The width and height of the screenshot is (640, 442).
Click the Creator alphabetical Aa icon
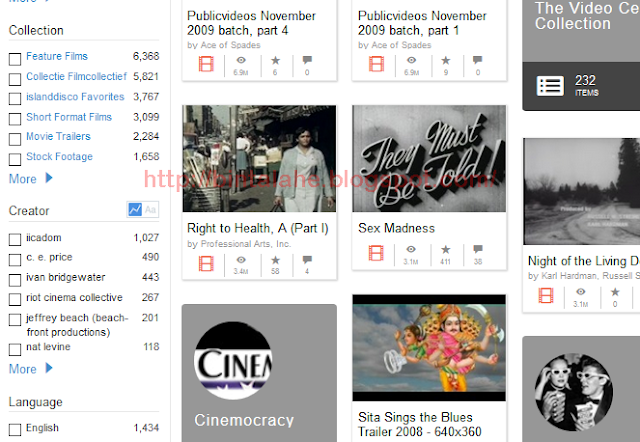click(x=150, y=209)
